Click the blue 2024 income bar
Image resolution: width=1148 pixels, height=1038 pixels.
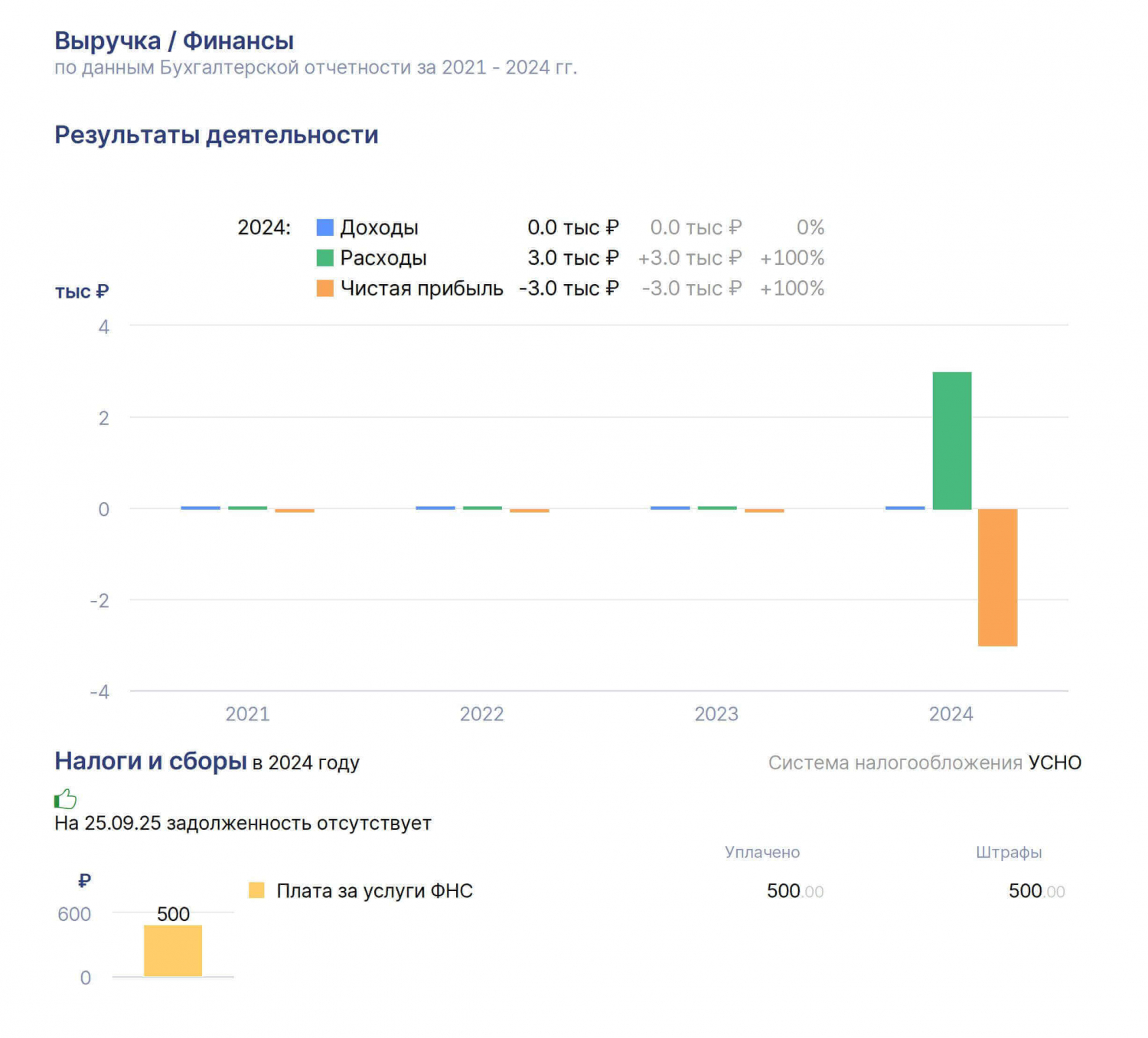[905, 508]
